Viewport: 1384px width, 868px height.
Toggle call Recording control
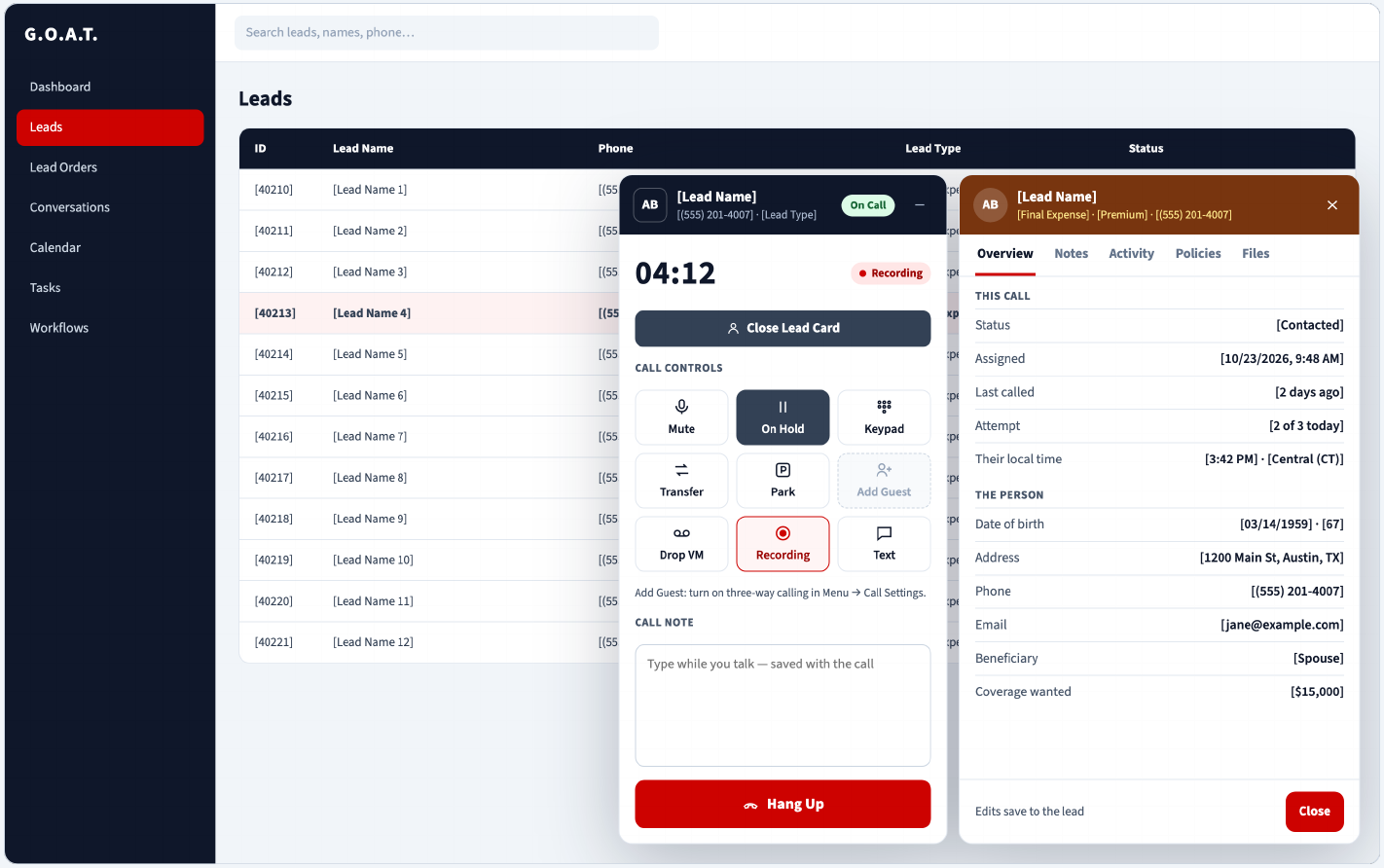point(783,544)
